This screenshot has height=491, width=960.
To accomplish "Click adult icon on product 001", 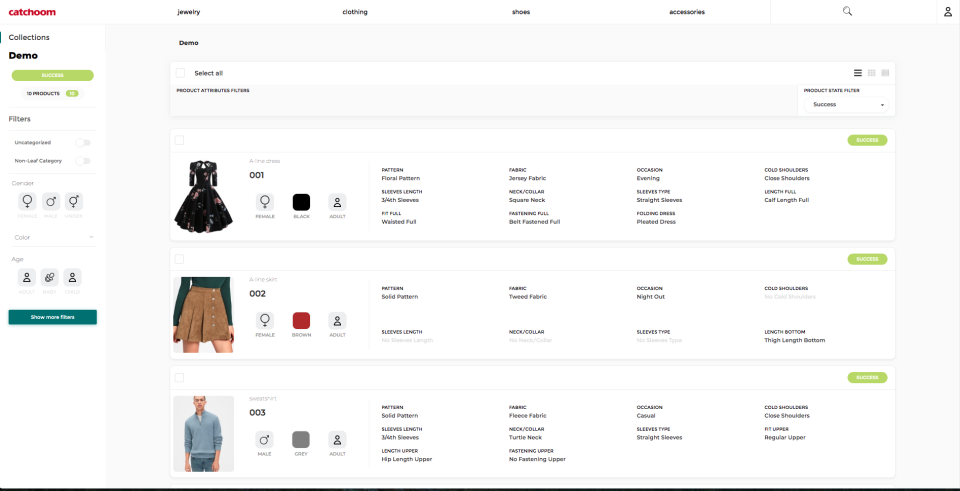I will (x=337, y=202).
